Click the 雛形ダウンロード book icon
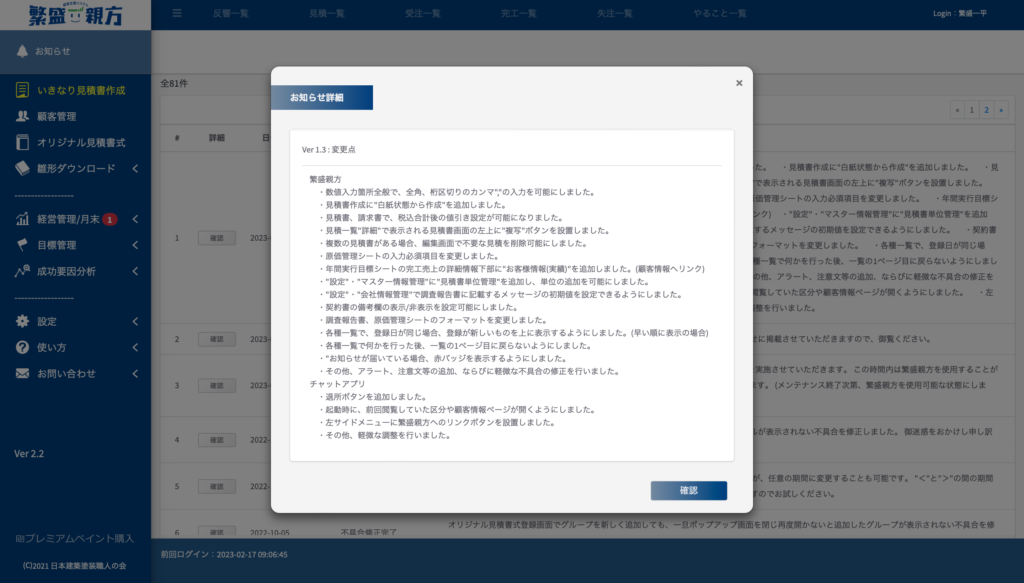The width and height of the screenshot is (1024, 583). (x=22, y=168)
